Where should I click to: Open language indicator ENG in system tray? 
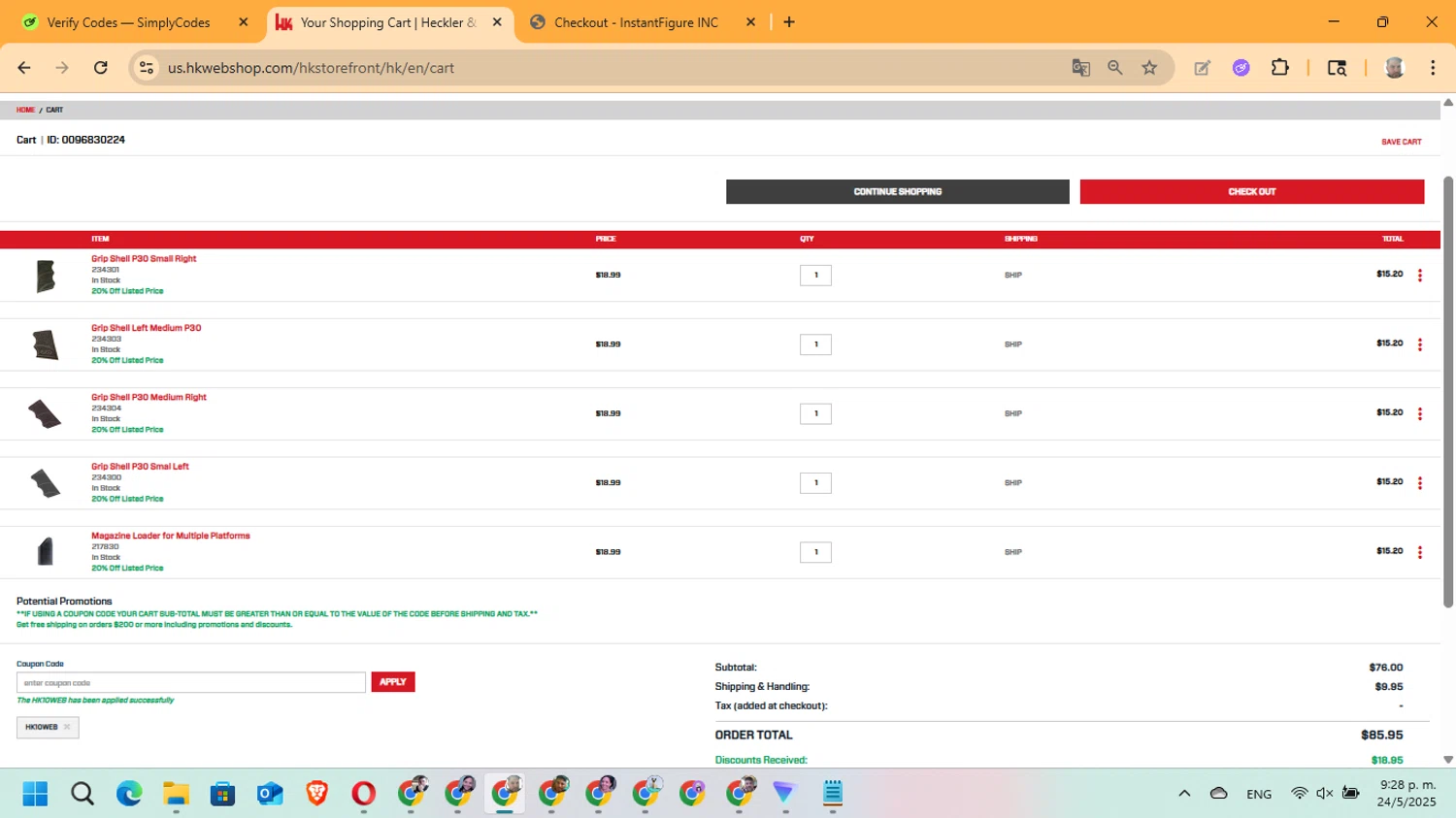[1259, 794]
